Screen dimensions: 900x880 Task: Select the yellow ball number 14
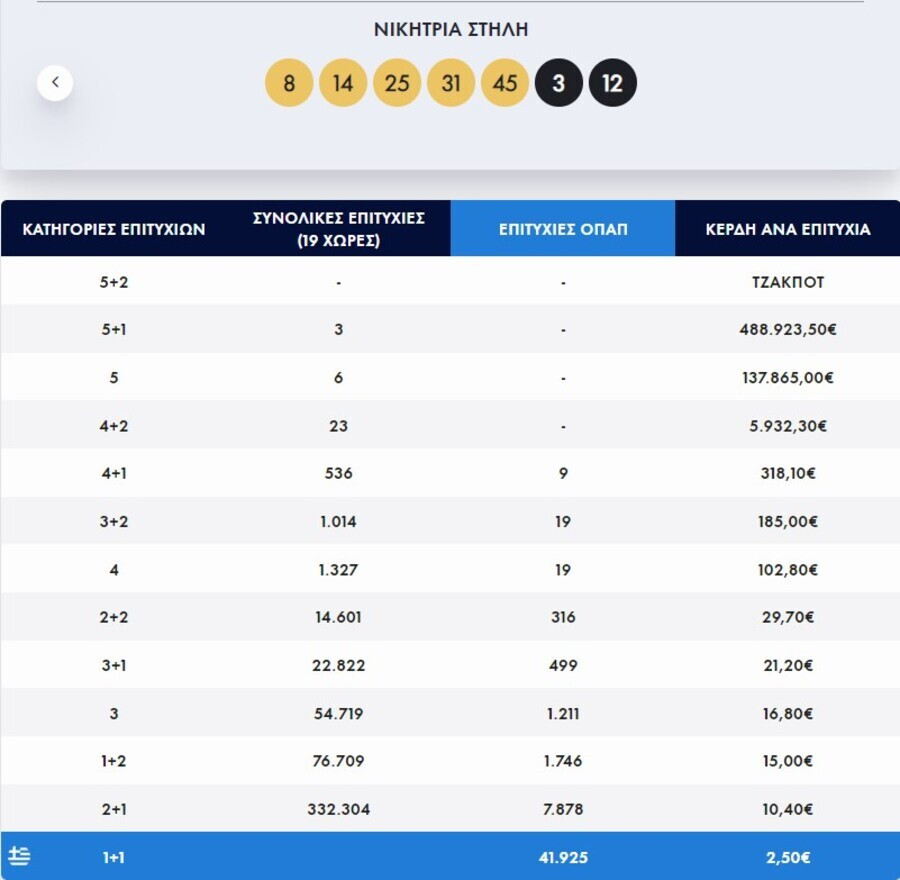click(343, 83)
